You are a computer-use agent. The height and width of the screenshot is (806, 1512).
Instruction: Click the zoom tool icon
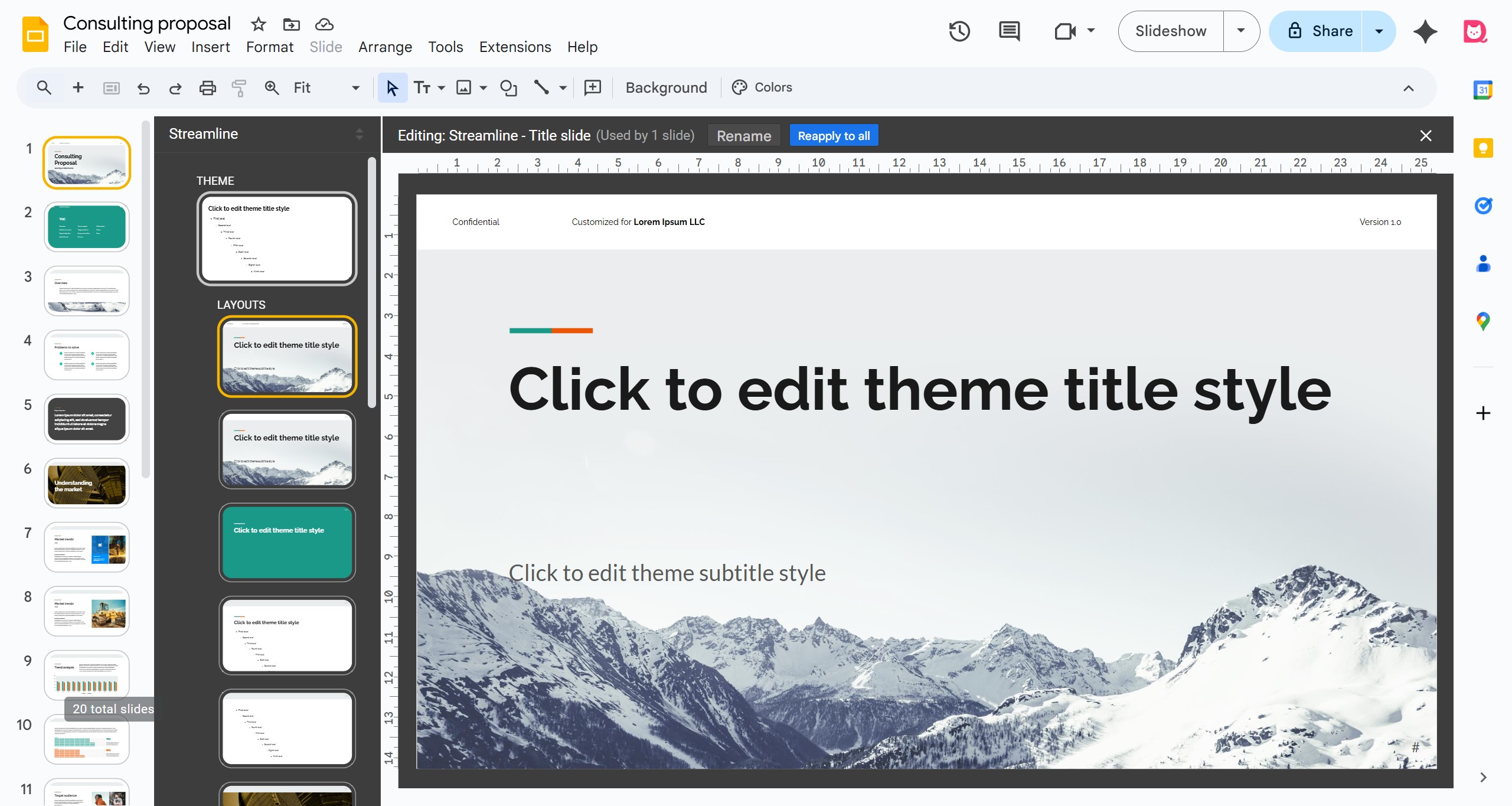[272, 88]
